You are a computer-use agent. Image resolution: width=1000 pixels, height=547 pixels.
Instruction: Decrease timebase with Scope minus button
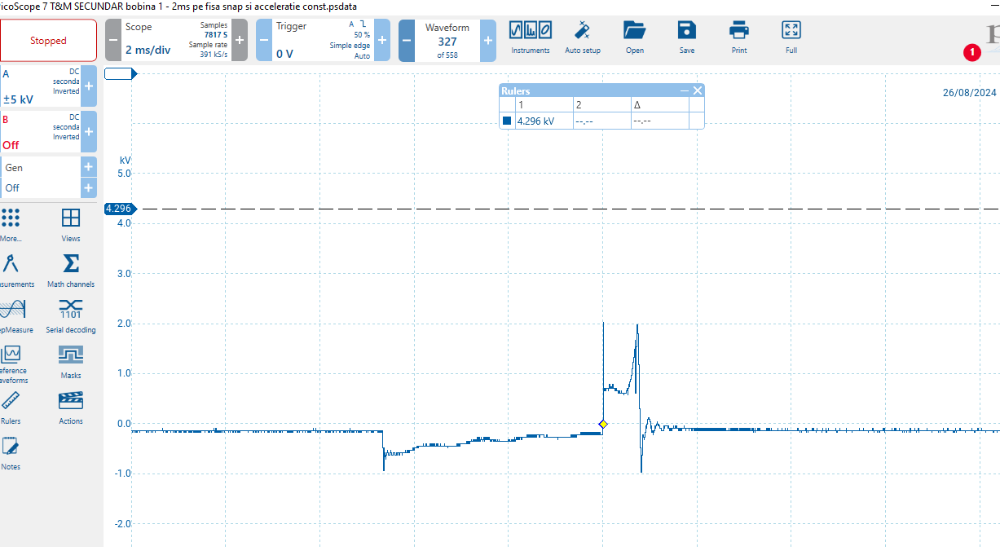tap(113, 41)
